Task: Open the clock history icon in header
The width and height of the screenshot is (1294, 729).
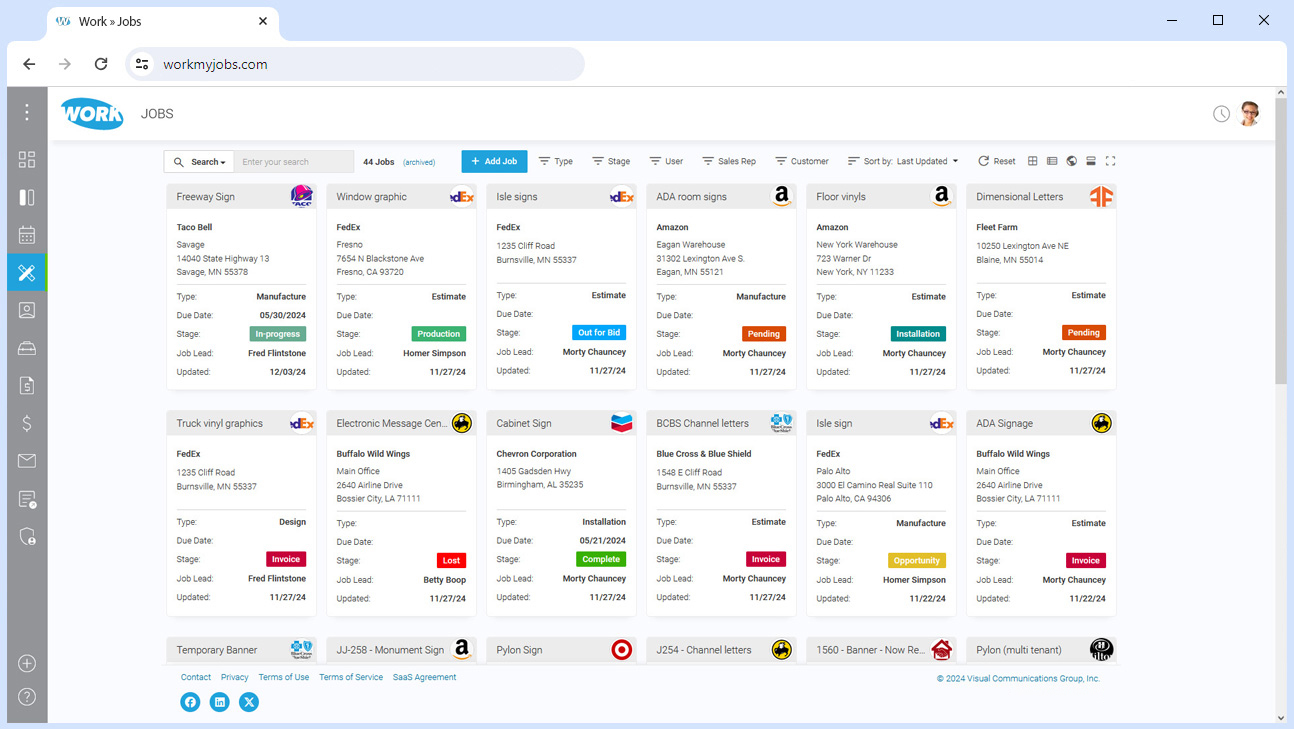Action: click(1221, 114)
